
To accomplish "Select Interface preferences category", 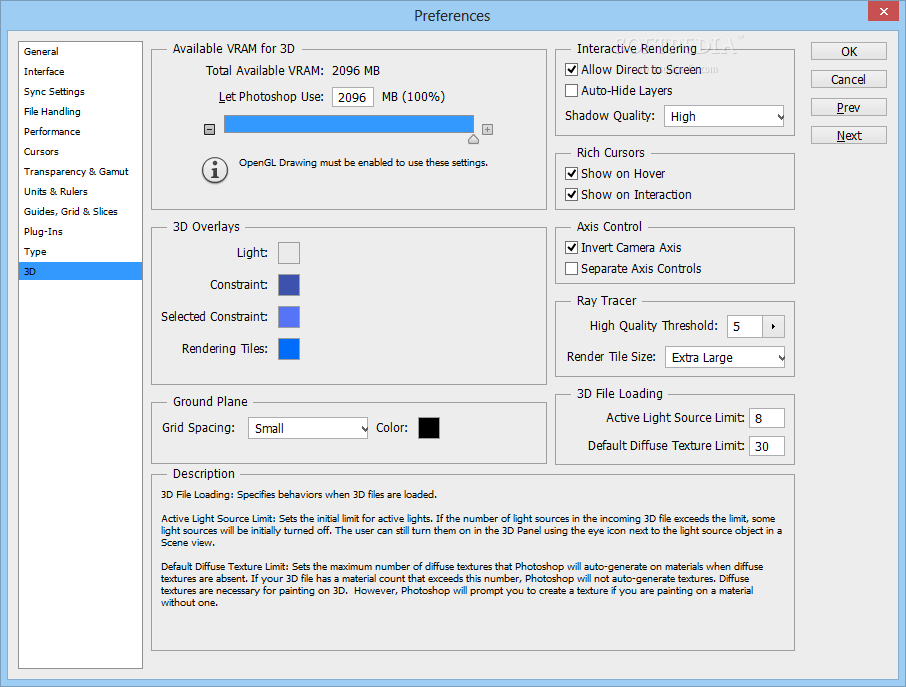I will click(80, 72).
